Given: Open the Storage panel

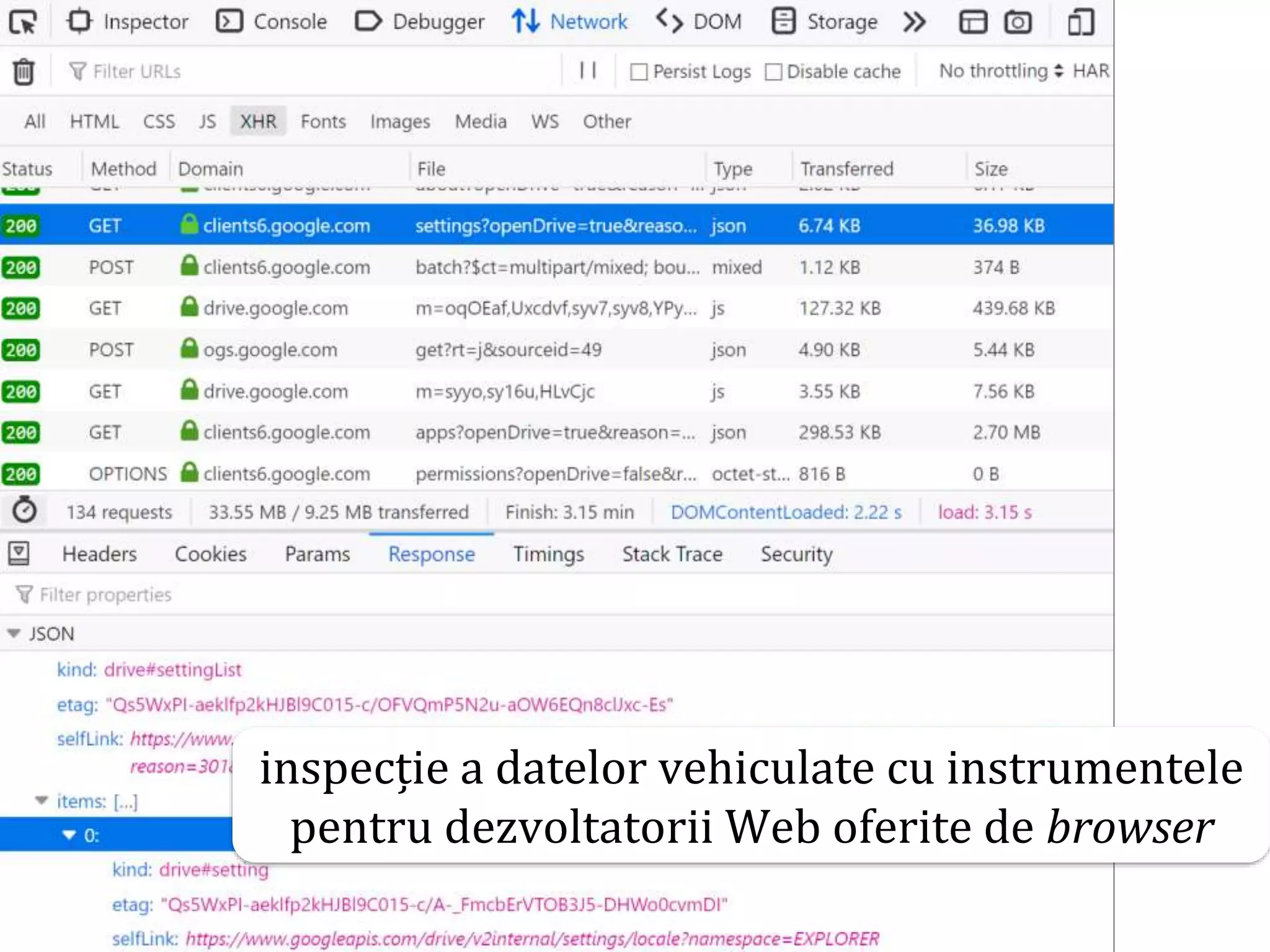Looking at the screenshot, I should tap(825, 22).
